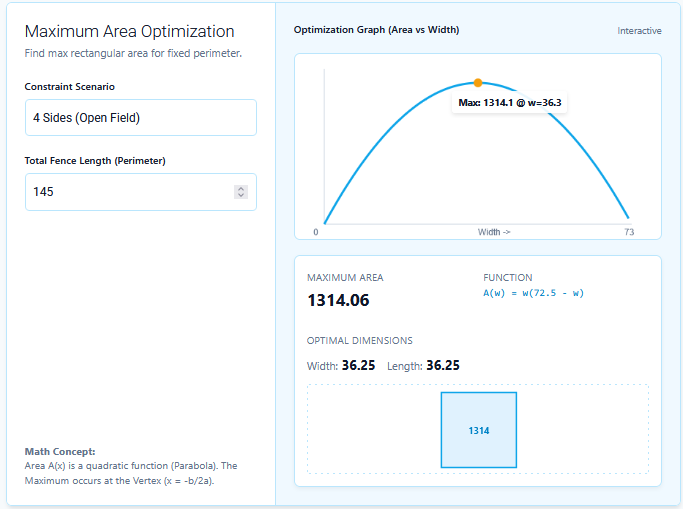
Task: Click the Max 1314.1 tooltip label
Action: coord(510,103)
